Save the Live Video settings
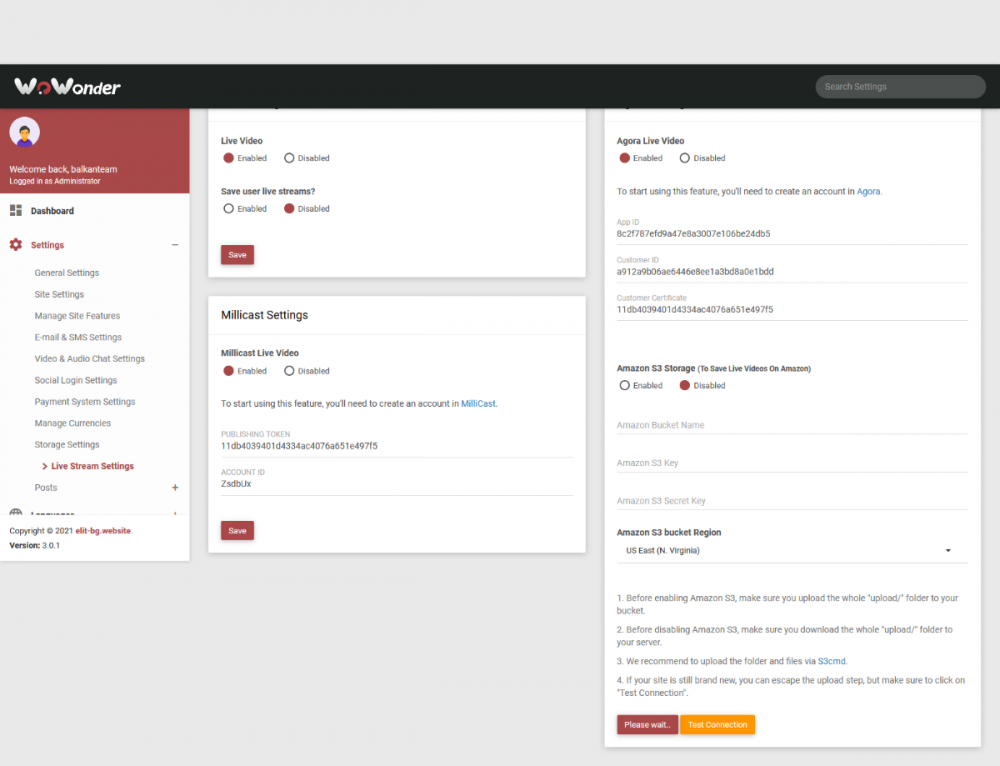Screen dimensions: 1000x766 (237, 254)
